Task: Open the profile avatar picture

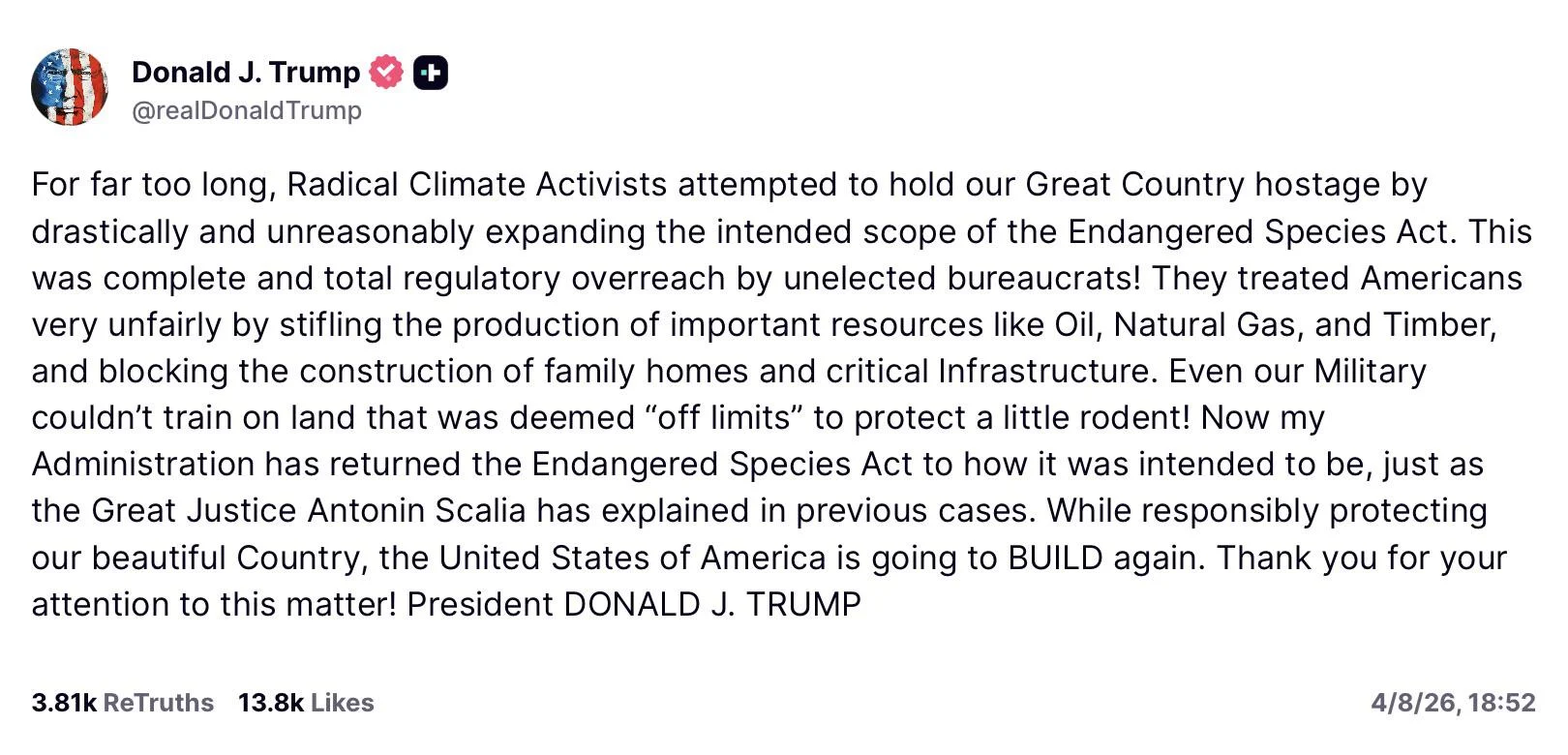Action: point(70,87)
